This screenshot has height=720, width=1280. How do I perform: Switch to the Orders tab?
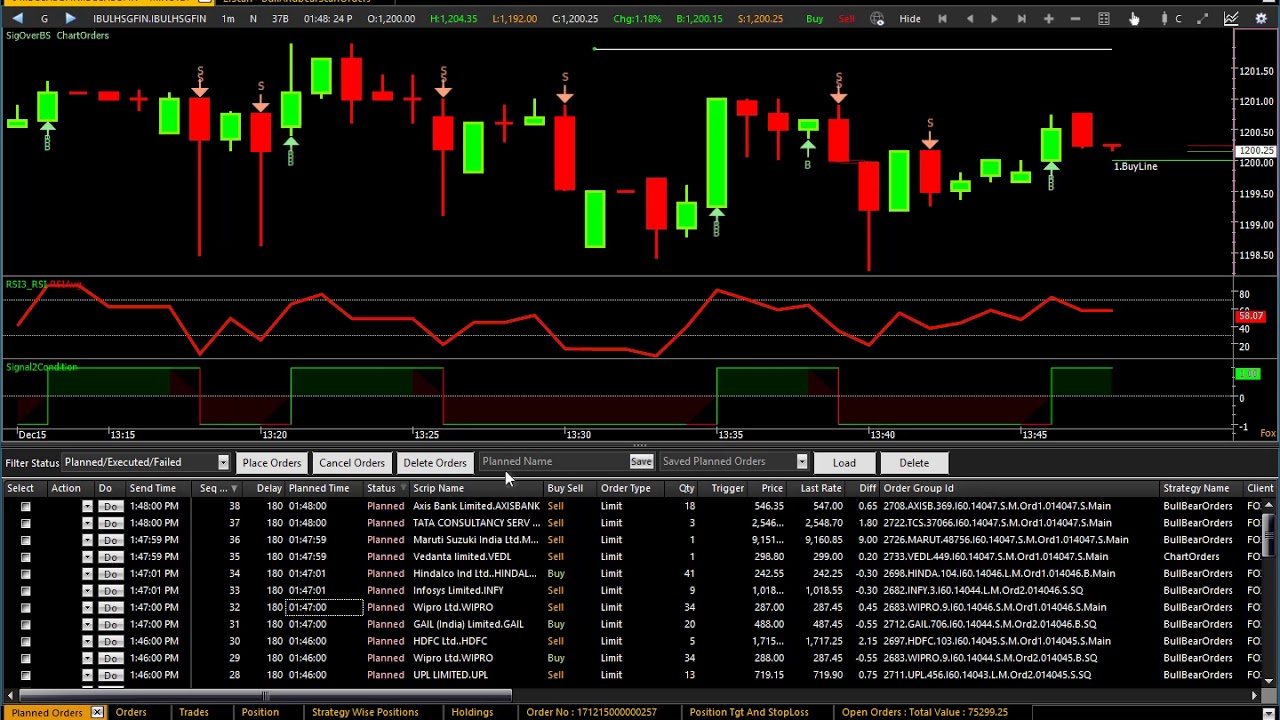tap(131, 712)
